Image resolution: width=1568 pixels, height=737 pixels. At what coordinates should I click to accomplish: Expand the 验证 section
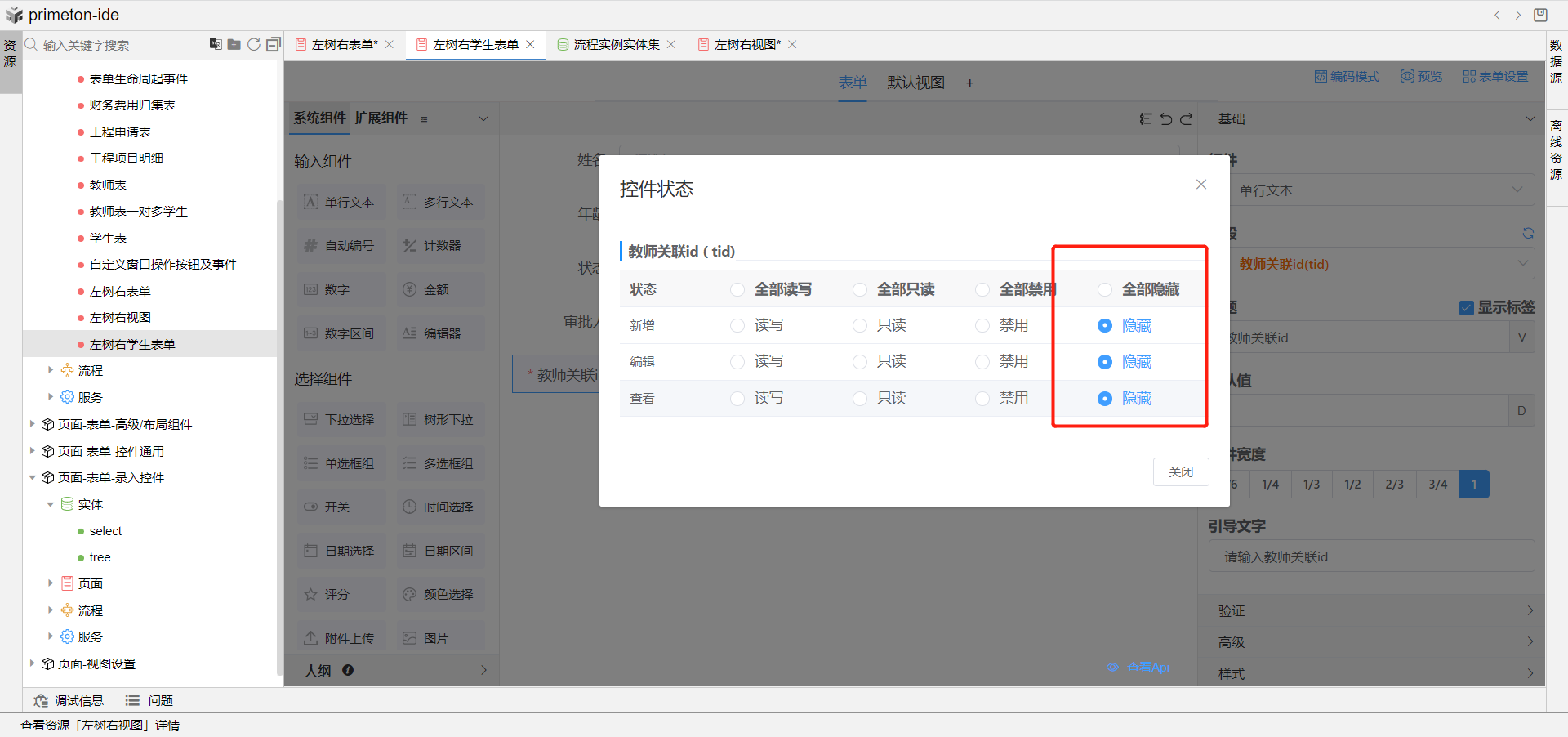click(1372, 610)
